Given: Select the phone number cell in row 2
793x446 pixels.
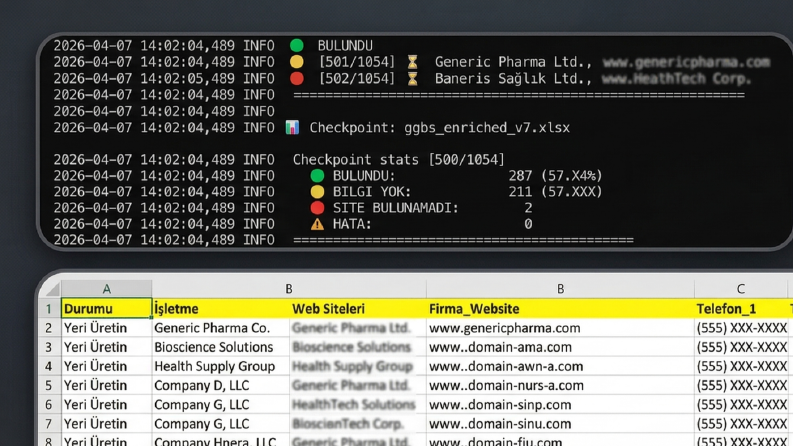Looking at the screenshot, I should (x=741, y=328).
